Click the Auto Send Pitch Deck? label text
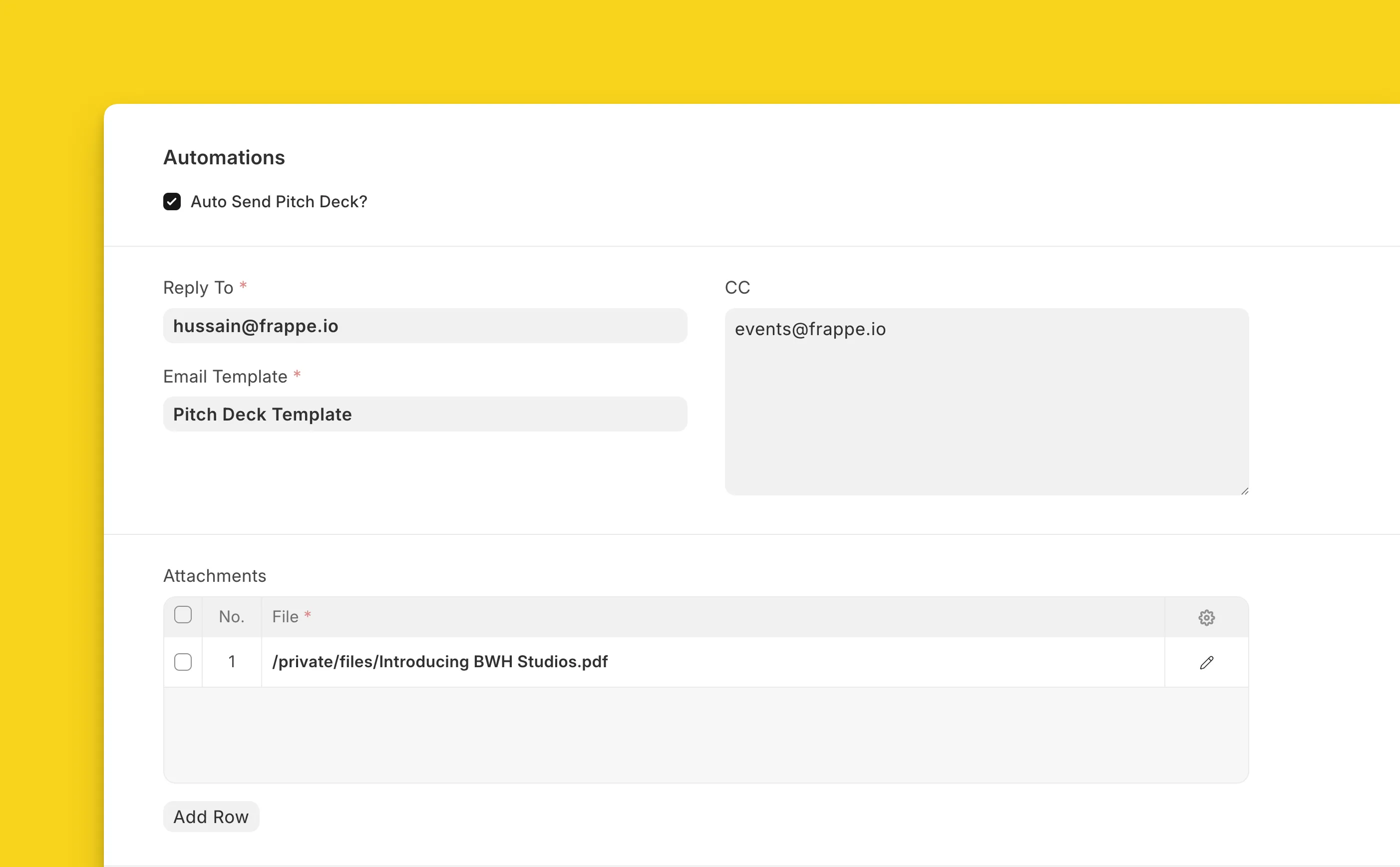 pos(279,202)
